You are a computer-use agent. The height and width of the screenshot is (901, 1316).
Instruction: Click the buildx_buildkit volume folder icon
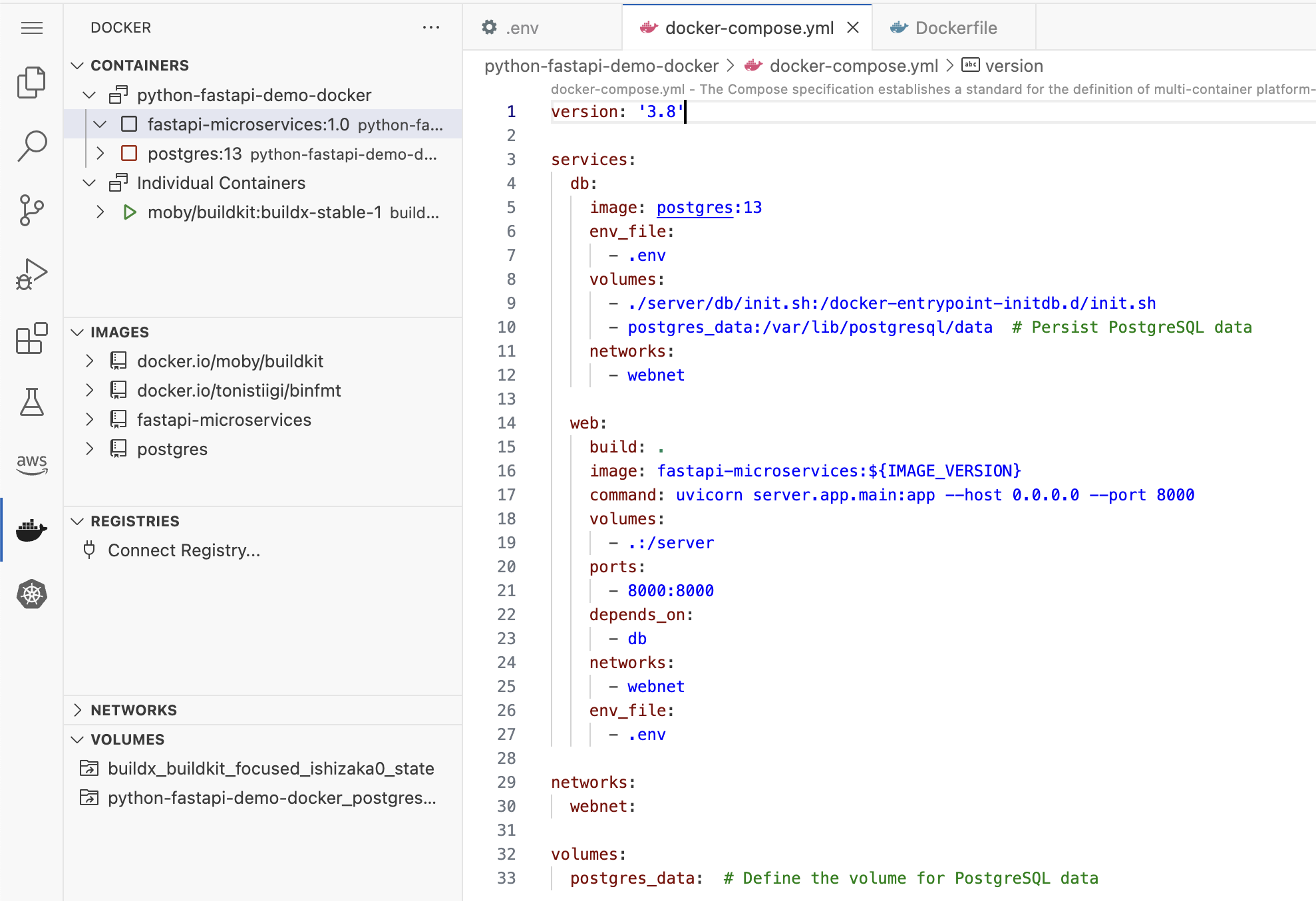point(89,769)
